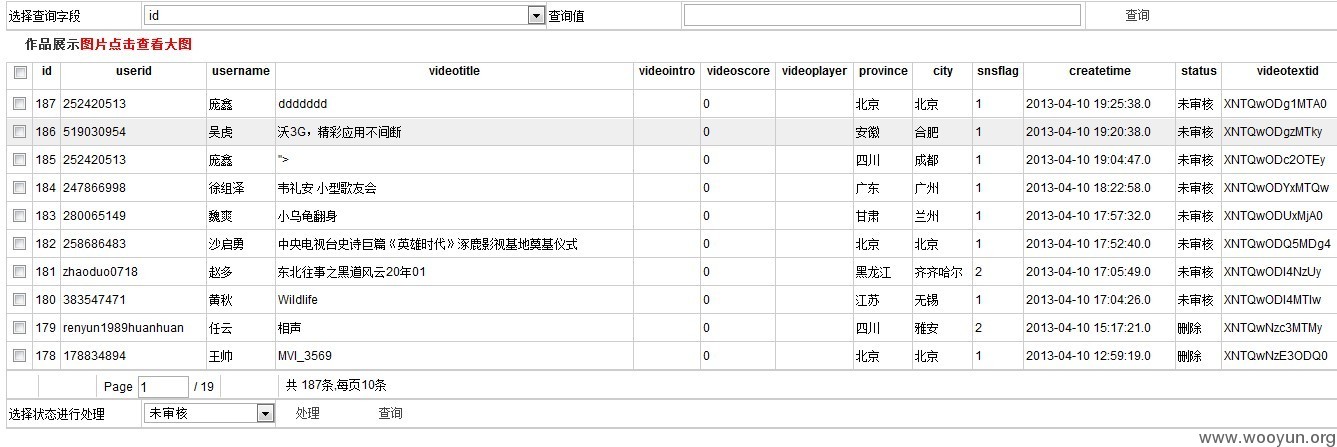This screenshot has width=1337, height=447.
Task: Click userid 178834894
Action: click(95, 356)
